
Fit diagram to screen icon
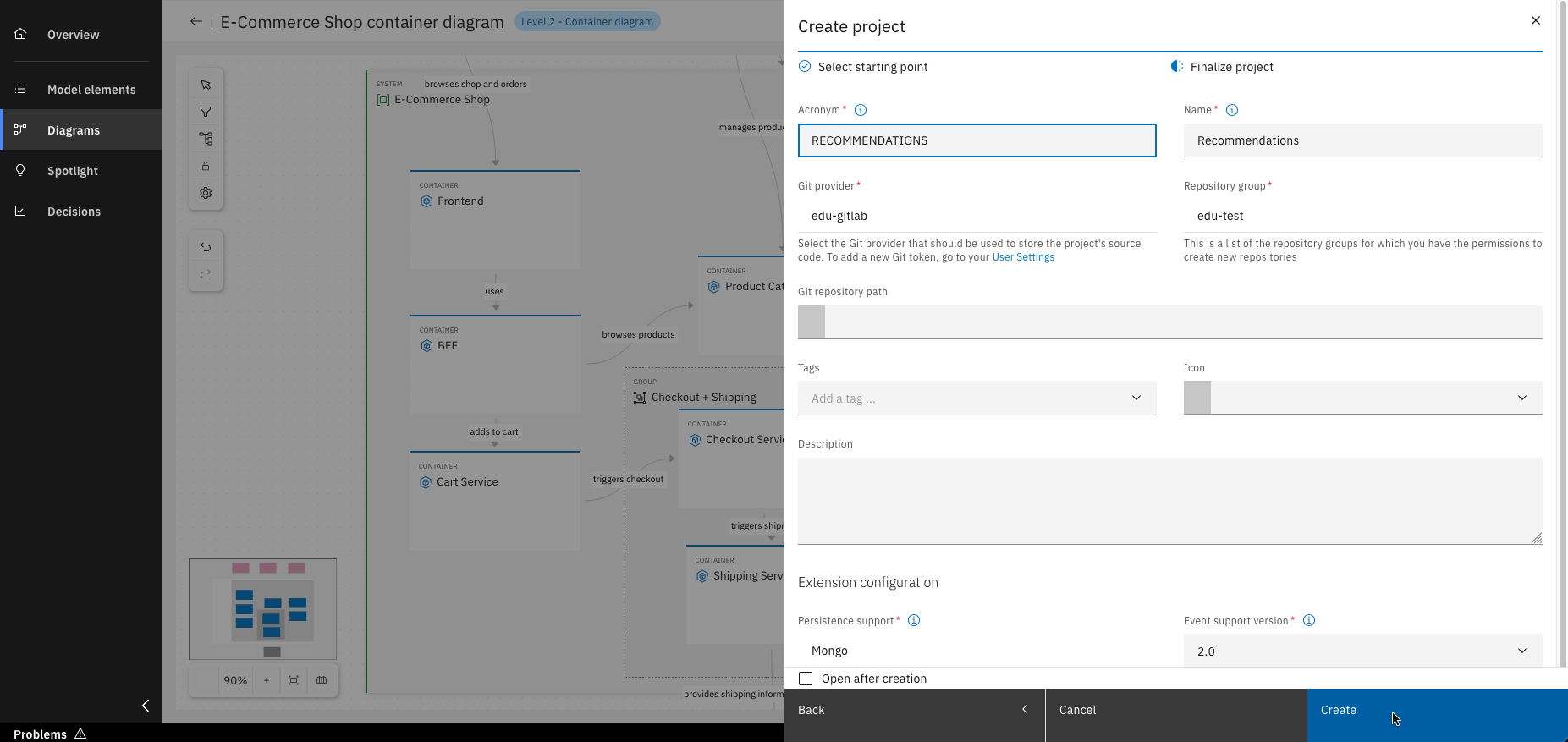click(x=294, y=680)
